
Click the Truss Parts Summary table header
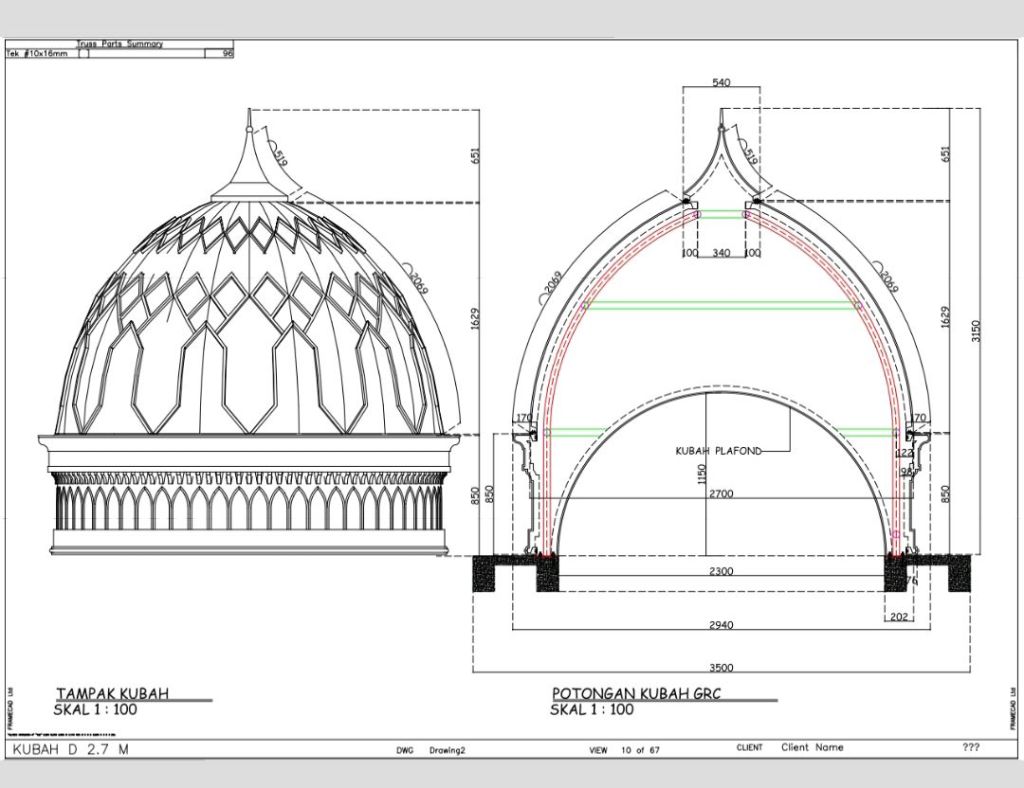[x=119, y=44]
